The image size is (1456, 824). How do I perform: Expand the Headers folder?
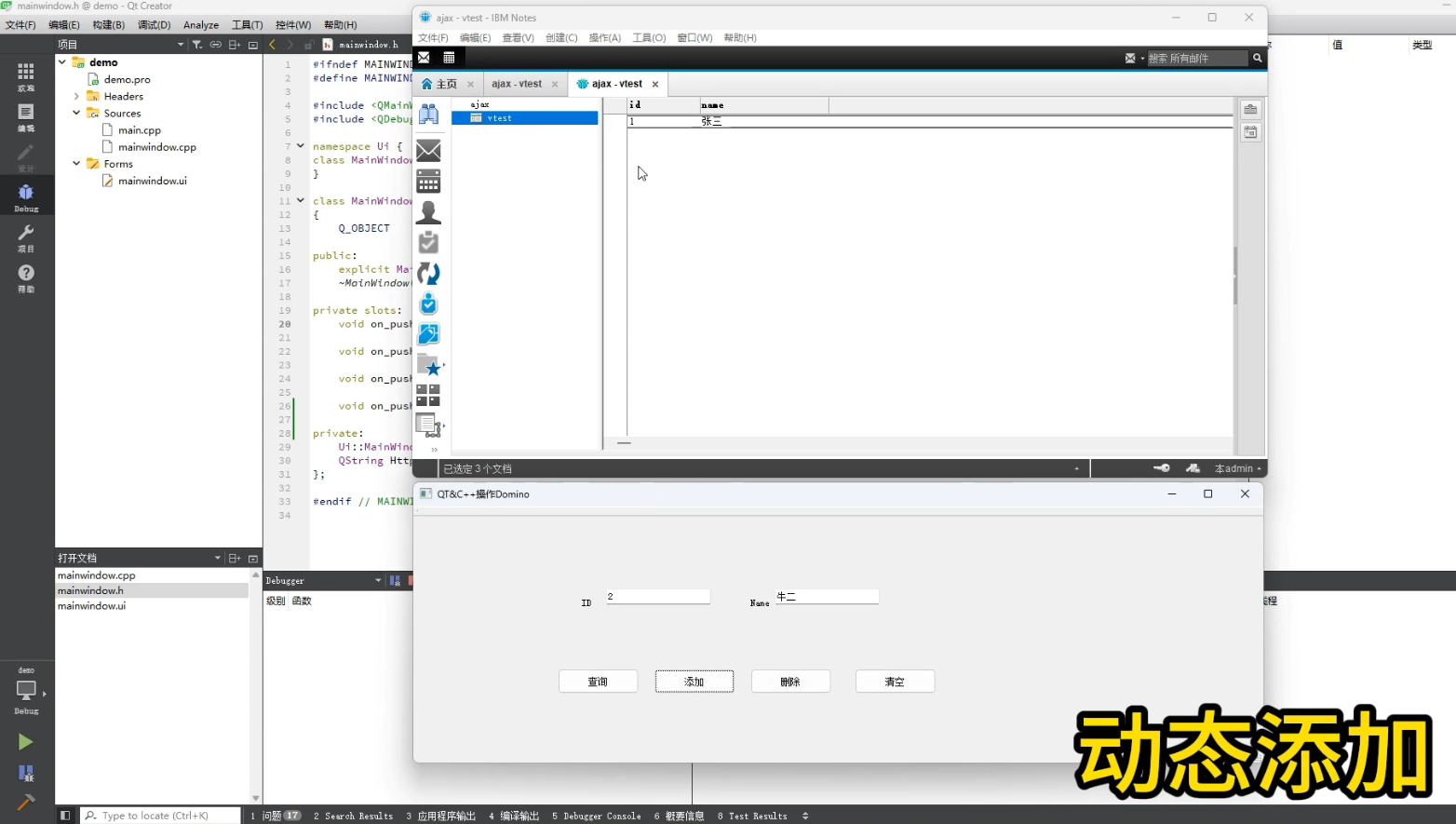pyautogui.click(x=76, y=96)
